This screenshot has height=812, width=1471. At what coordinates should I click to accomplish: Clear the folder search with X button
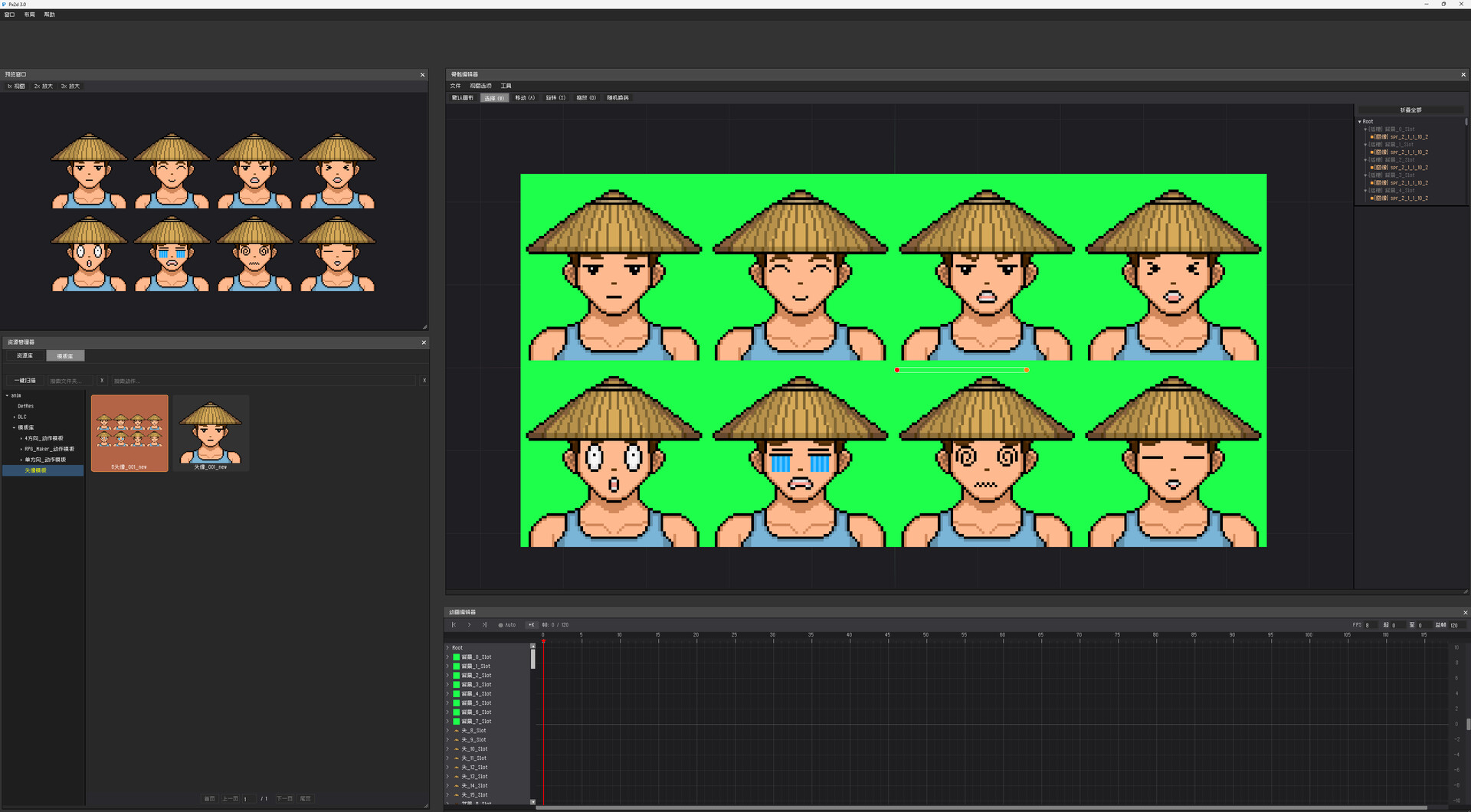102,381
